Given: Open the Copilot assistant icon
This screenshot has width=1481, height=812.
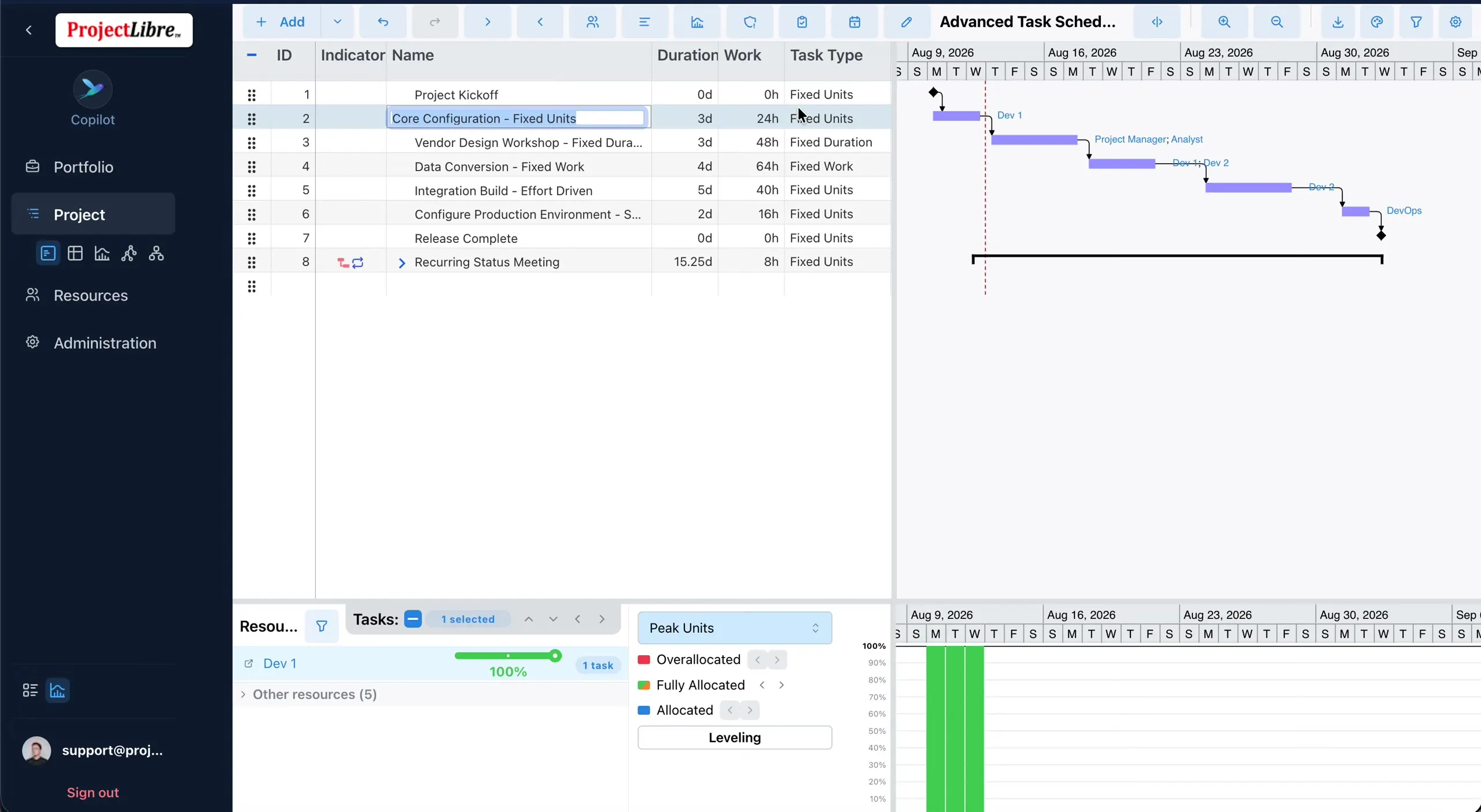Looking at the screenshot, I should 93,88.
